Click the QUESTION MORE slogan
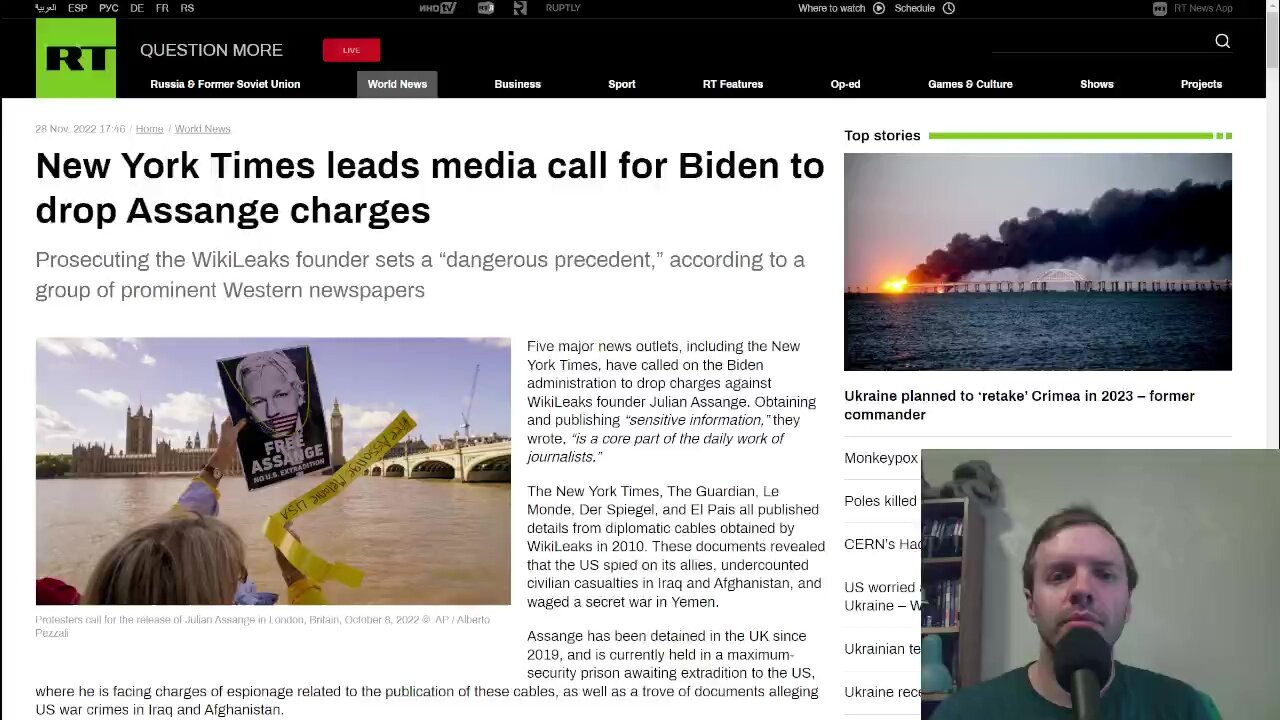Viewport: 1280px width, 720px height. (211, 50)
